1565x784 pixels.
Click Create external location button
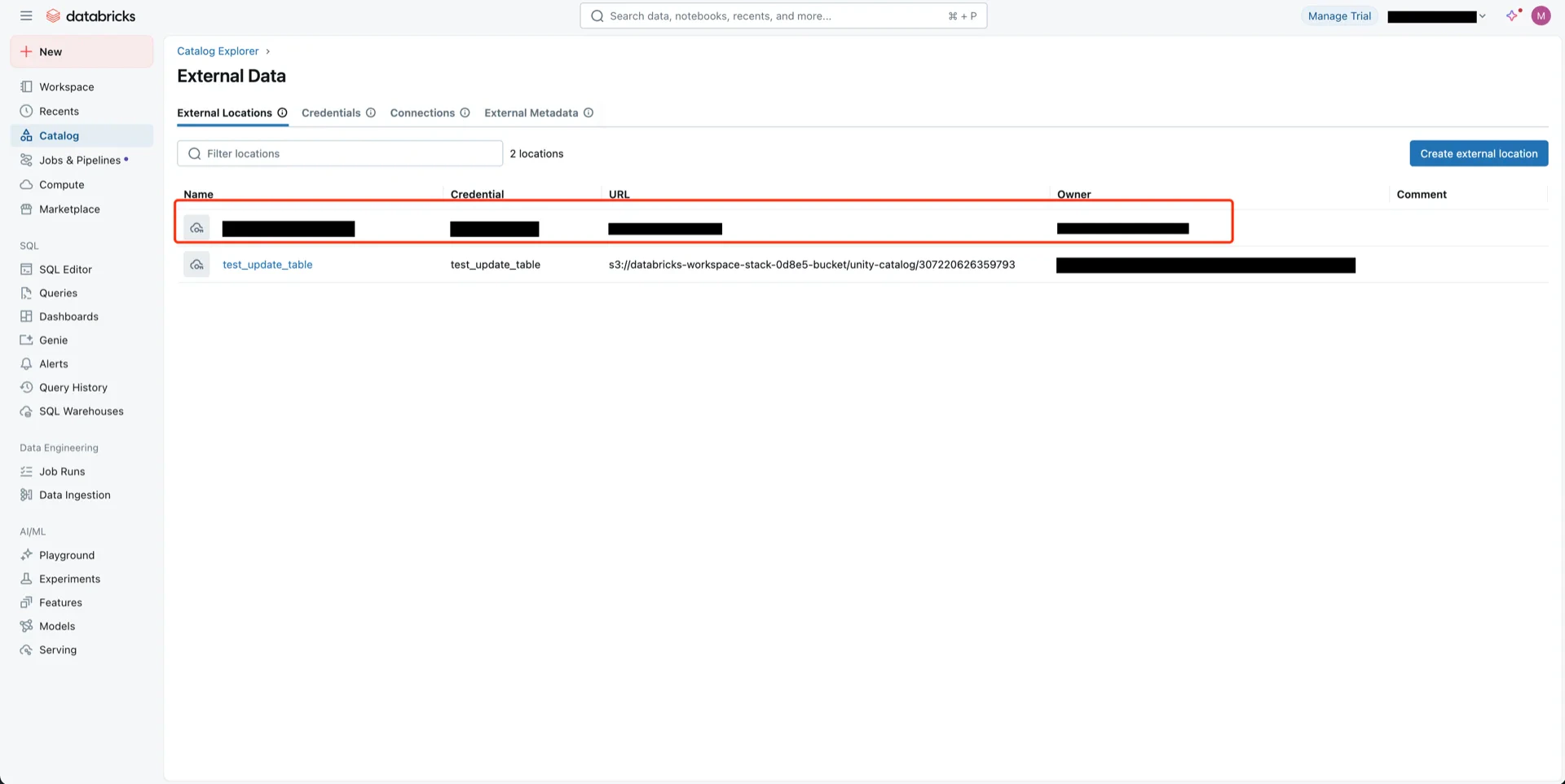(x=1479, y=153)
